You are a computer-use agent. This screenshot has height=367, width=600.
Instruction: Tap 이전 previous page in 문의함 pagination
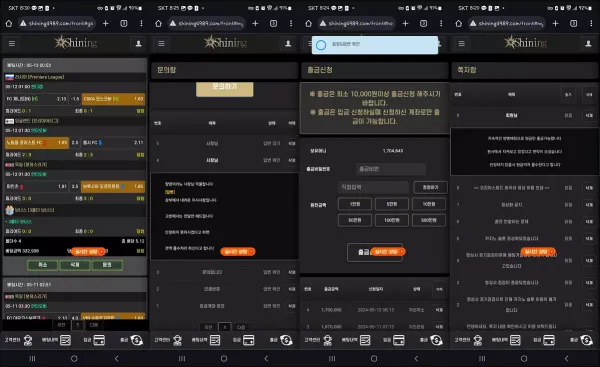208,327
